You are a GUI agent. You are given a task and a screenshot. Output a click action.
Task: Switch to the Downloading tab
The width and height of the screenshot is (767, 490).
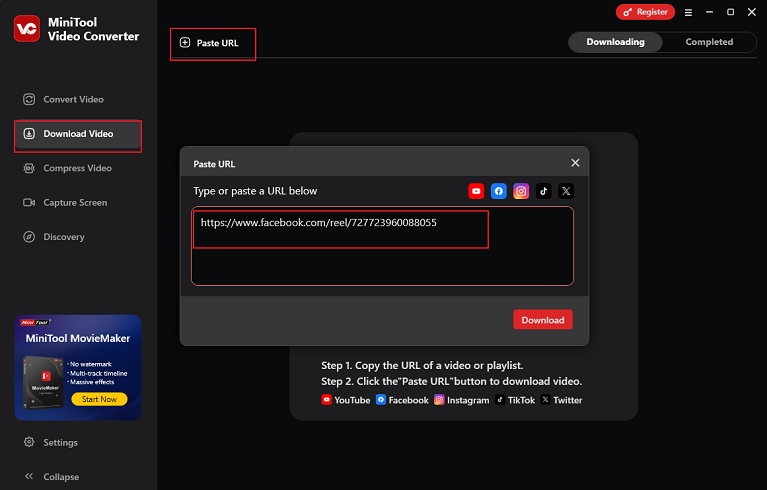click(x=615, y=42)
